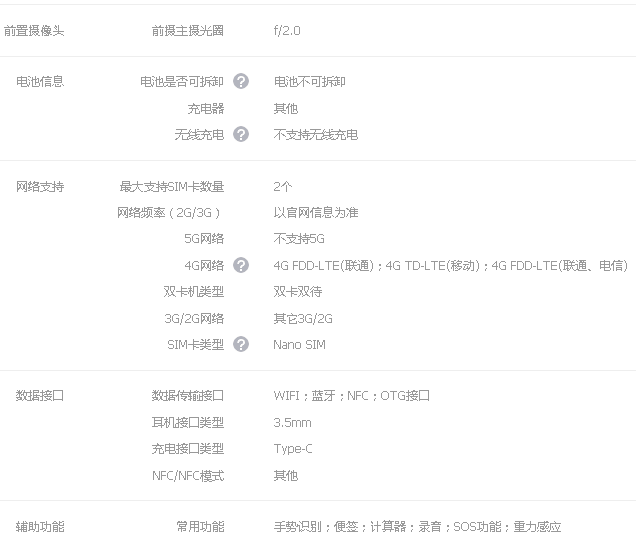Click the 最大支持SIM卡数量 label
The image size is (636, 538).
[172, 186]
